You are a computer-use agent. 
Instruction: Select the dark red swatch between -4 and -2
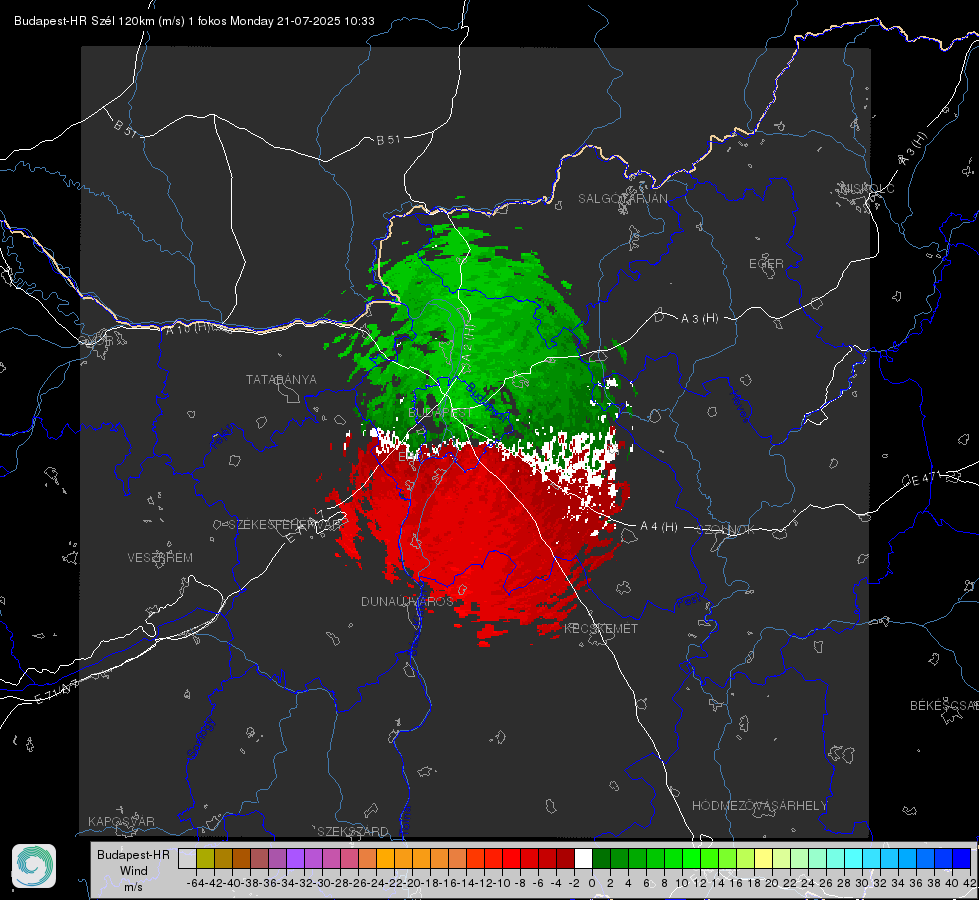565,859
